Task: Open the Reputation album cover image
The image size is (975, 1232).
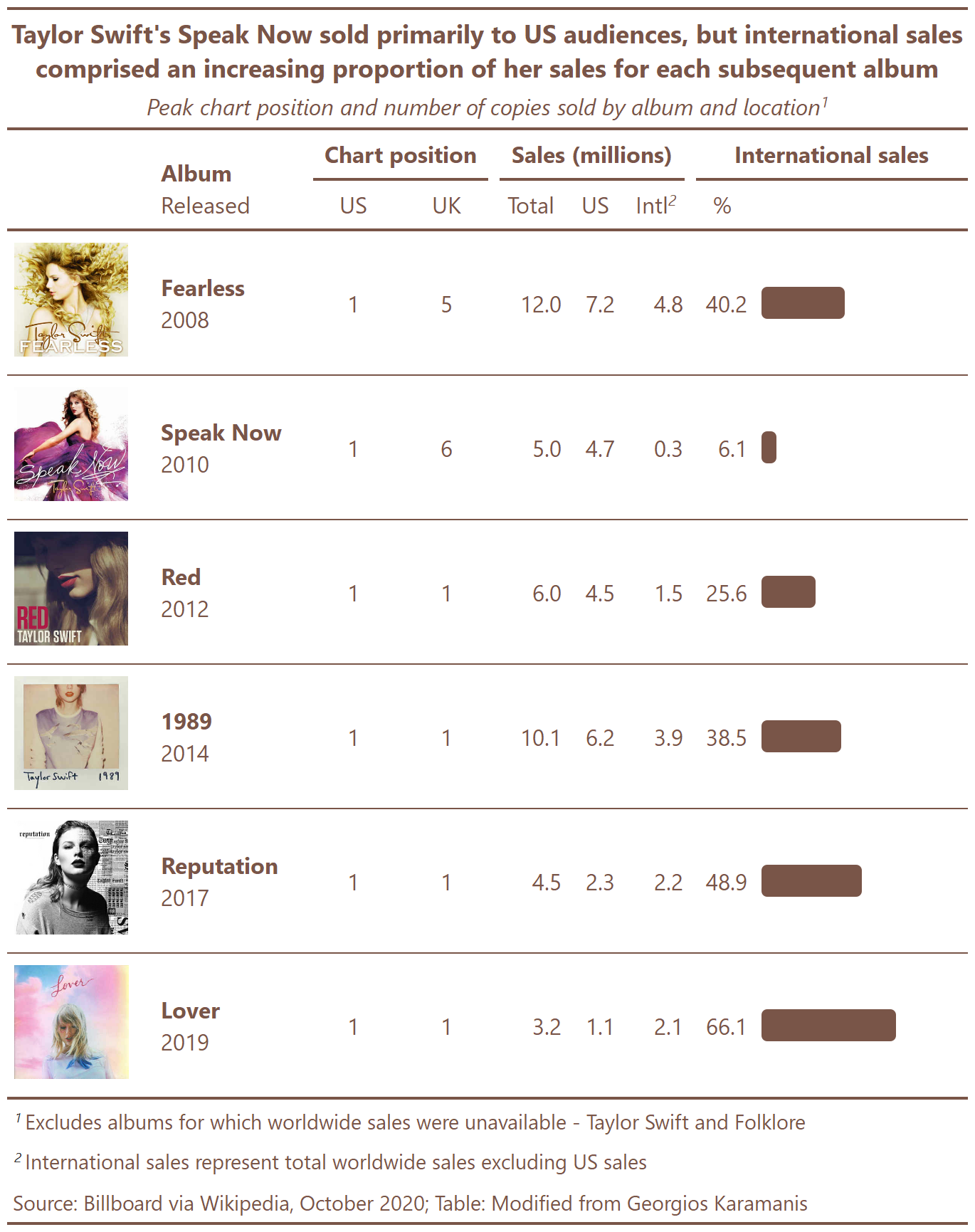Action: pyautogui.click(x=71, y=878)
